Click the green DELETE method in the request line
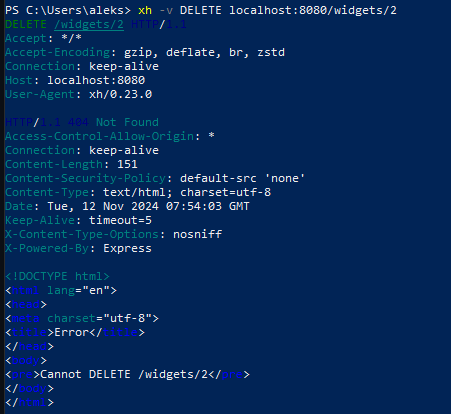Screen dimensions: 451x414 click(26, 24)
